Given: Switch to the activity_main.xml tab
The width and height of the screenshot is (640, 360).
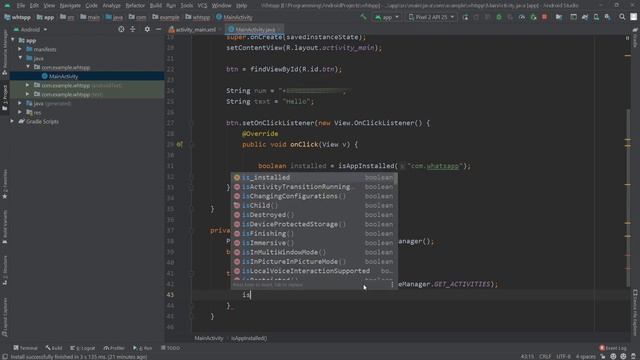Looking at the screenshot, I should pos(194,29).
